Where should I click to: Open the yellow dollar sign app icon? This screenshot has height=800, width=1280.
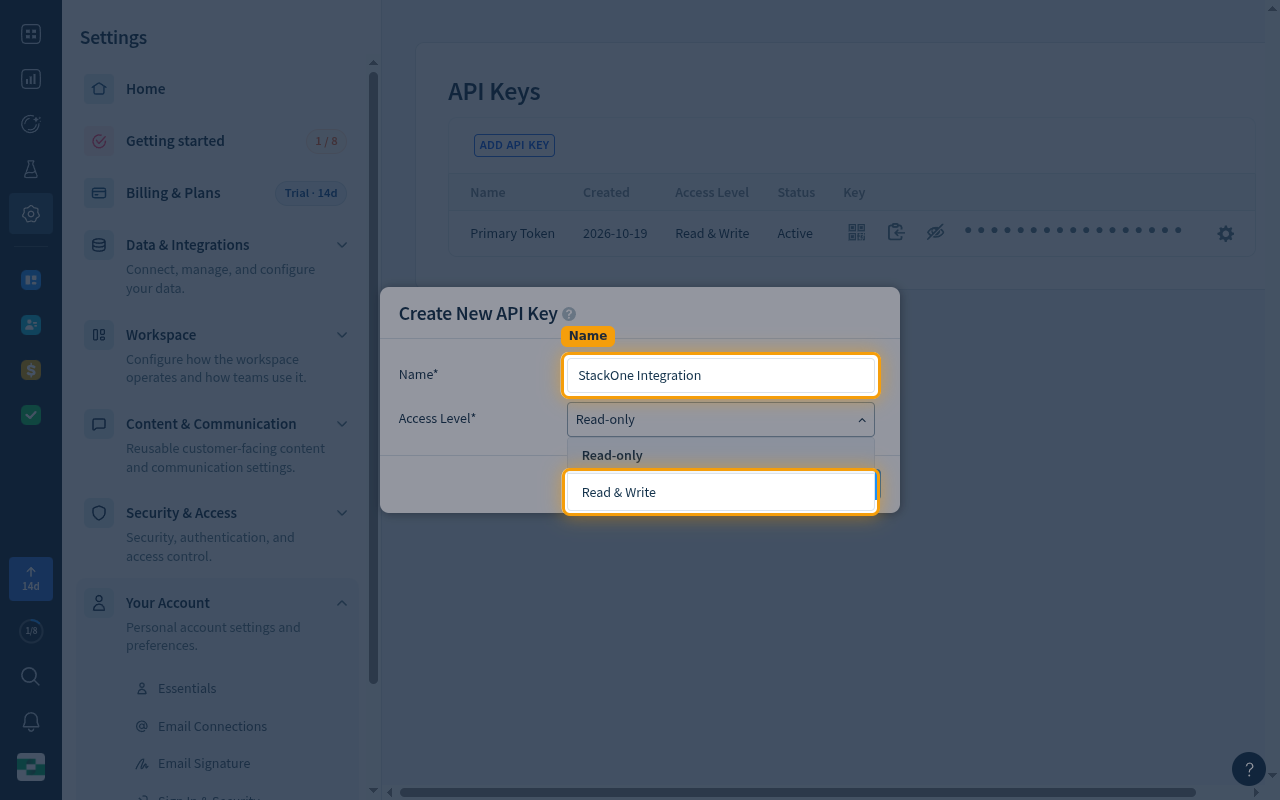point(31,370)
